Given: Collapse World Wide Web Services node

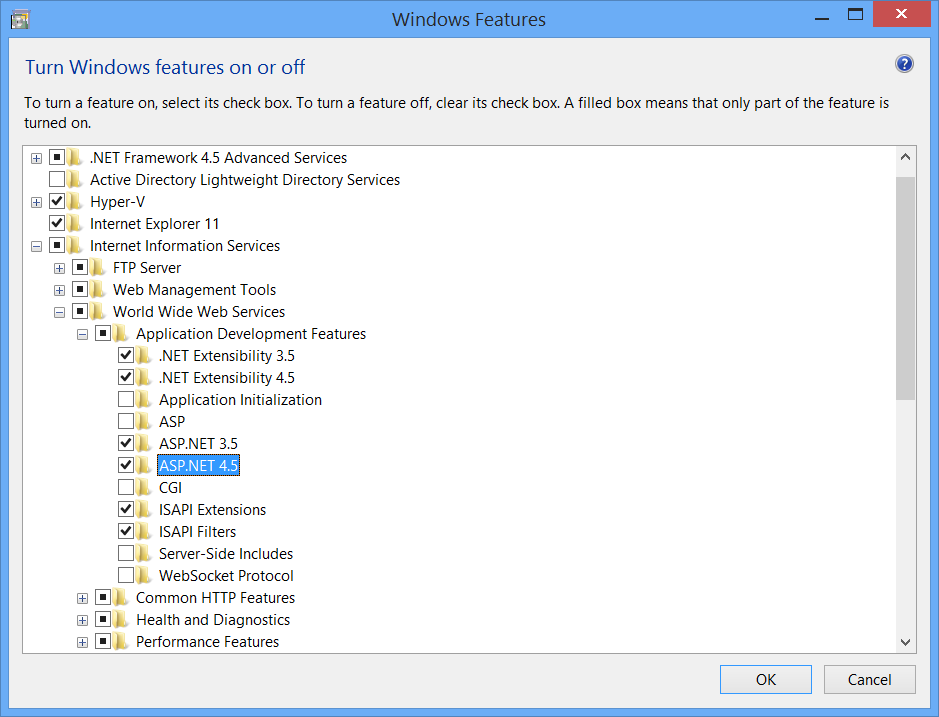Looking at the screenshot, I should [x=59, y=313].
